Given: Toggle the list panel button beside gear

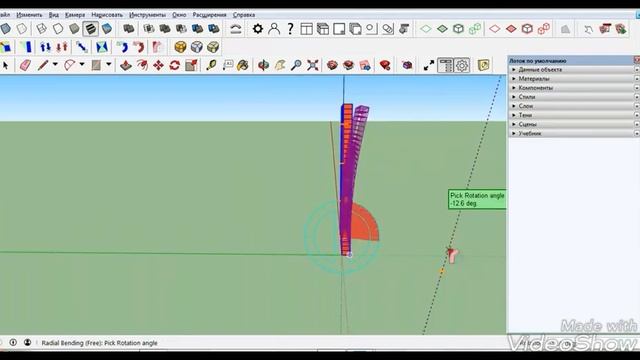Looking at the screenshot, I should [445, 65].
